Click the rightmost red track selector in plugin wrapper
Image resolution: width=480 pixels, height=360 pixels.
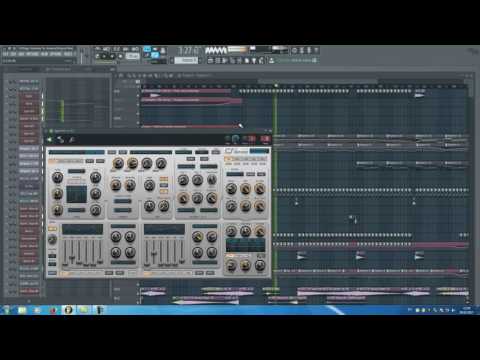coord(265,139)
